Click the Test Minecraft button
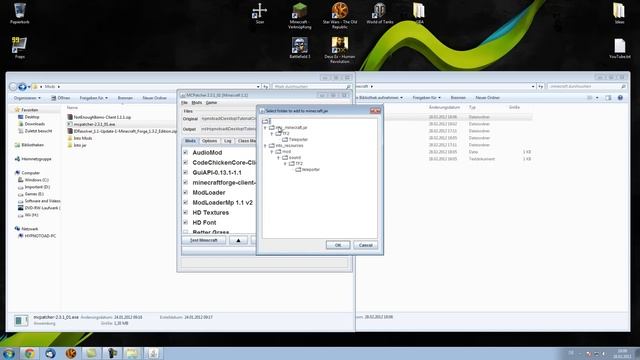The width and height of the screenshot is (640, 360). (204, 240)
